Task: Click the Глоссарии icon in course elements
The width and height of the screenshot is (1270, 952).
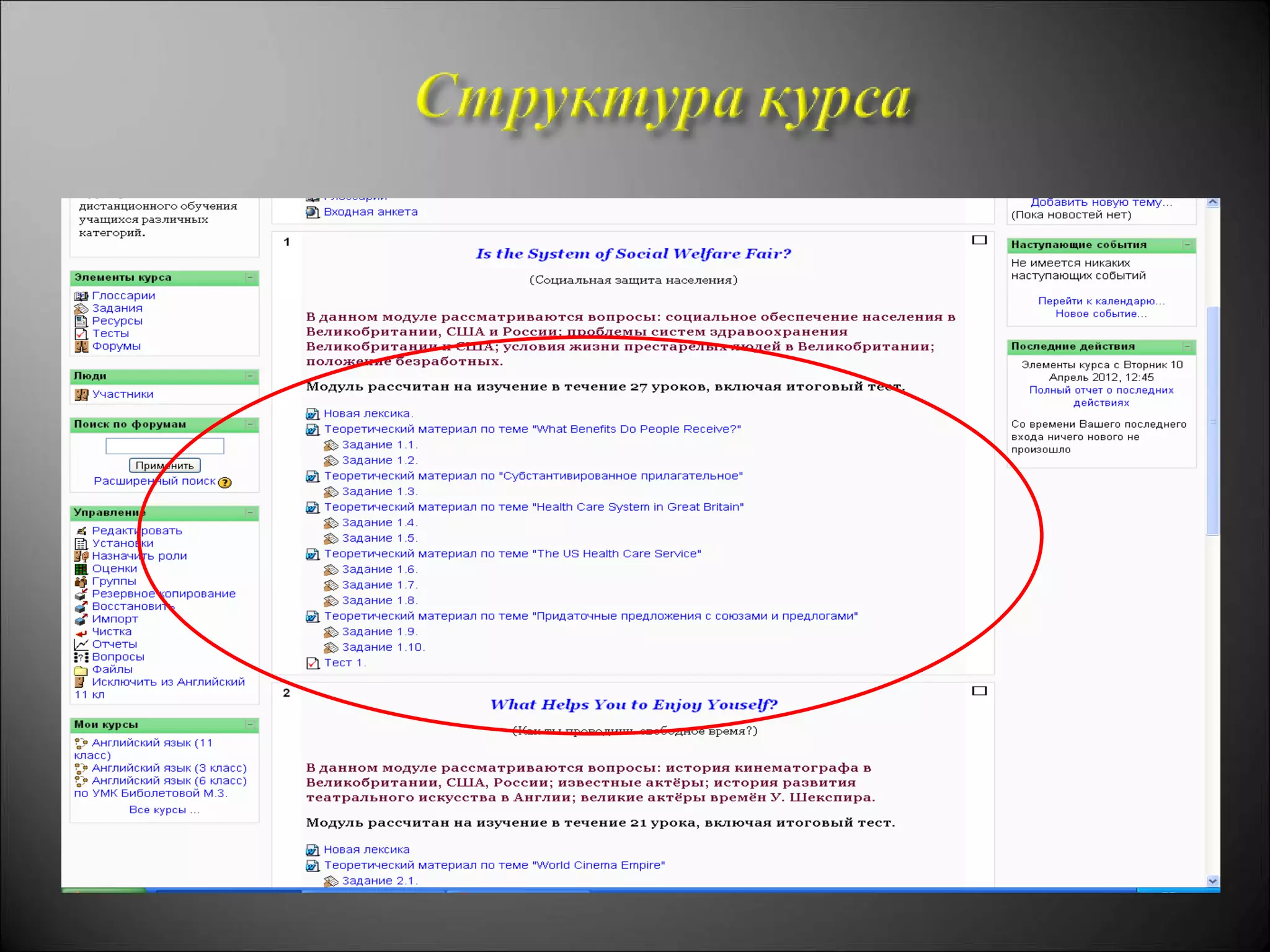Action: click(x=81, y=296)
